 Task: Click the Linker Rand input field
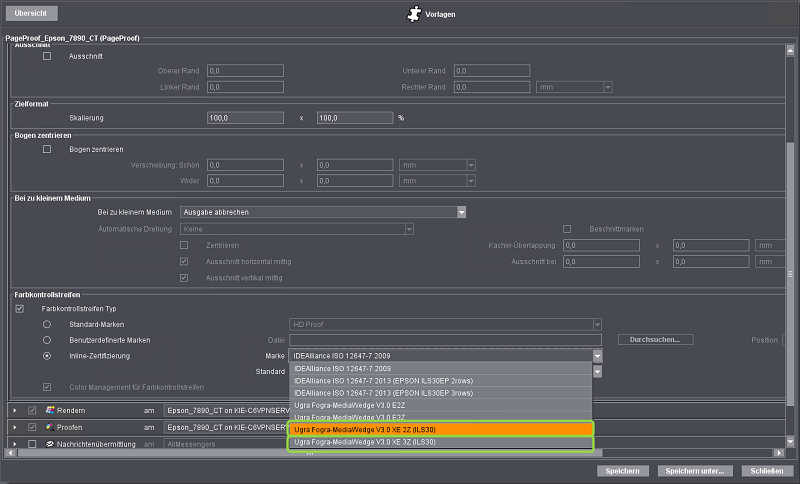point(245,87)
